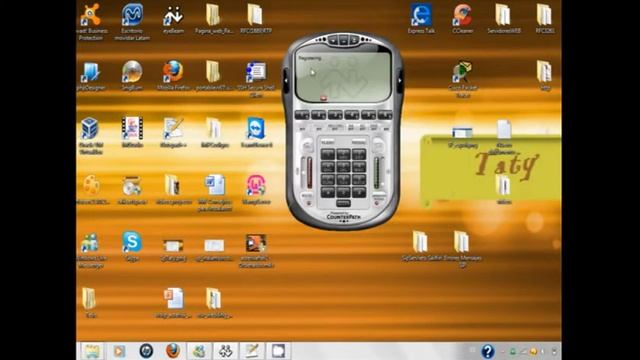The height and width of the screenshot is (360, 640).
Task: Click the clear button below the keypad
Action: 343,203
